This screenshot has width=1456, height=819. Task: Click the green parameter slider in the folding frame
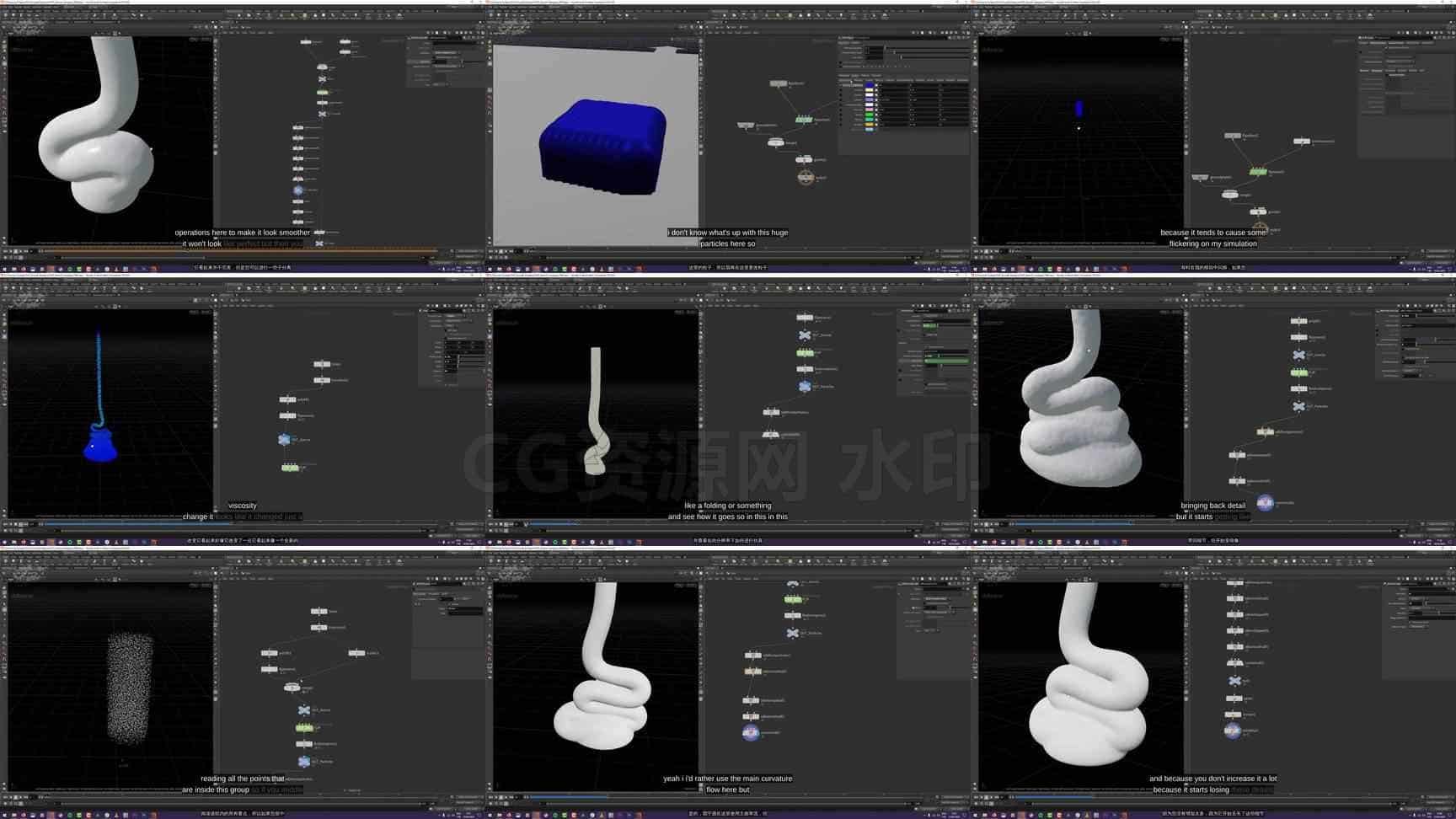pos(946,361)
